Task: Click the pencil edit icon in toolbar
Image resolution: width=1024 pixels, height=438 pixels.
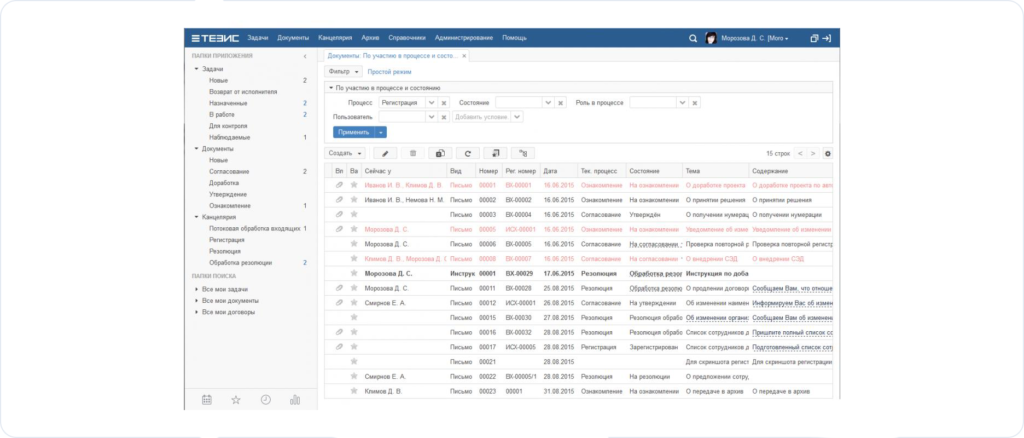Action: click(385, 153)
